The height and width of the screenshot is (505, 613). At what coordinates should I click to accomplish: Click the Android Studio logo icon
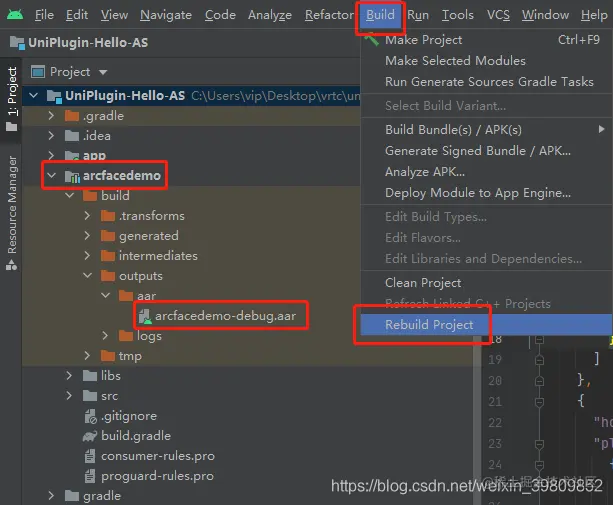click(x=15, y=15)
